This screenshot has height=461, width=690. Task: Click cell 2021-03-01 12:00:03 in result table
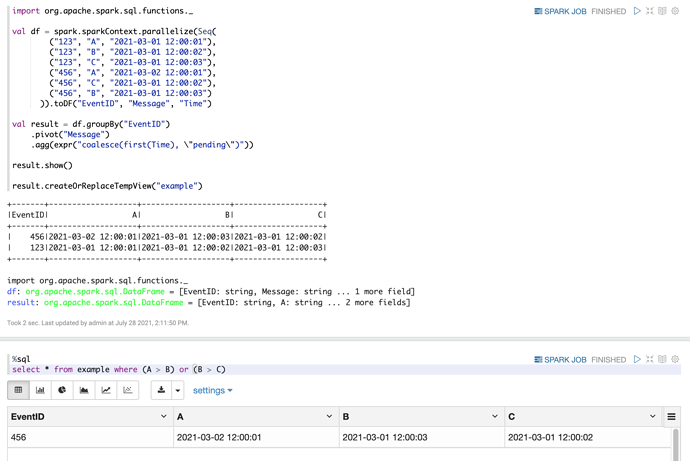pyautogui.click(x=422, y=437)
